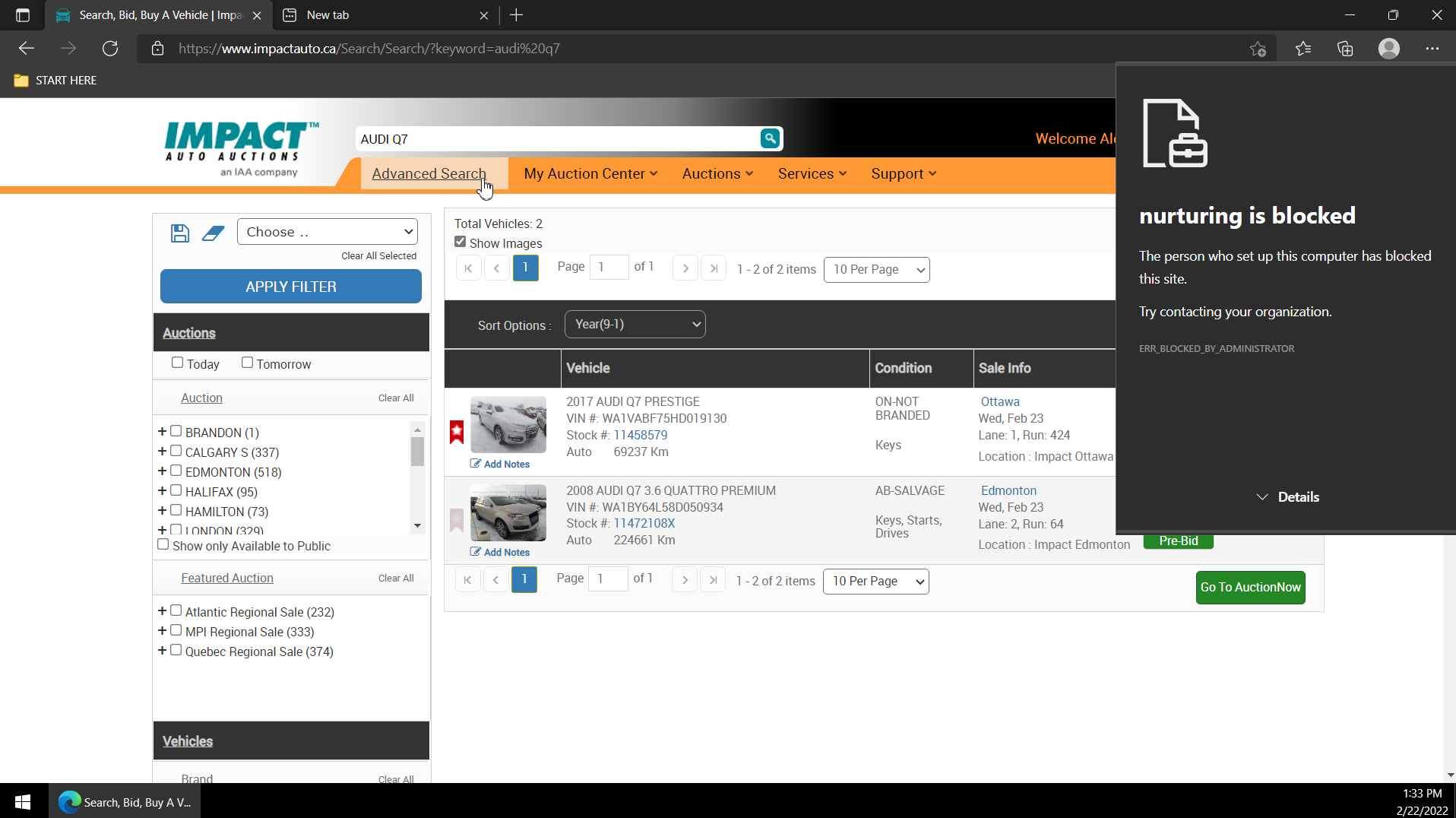Open browser Collections icon
Screen dimensions: 1456x818
tap(1346, 49)
